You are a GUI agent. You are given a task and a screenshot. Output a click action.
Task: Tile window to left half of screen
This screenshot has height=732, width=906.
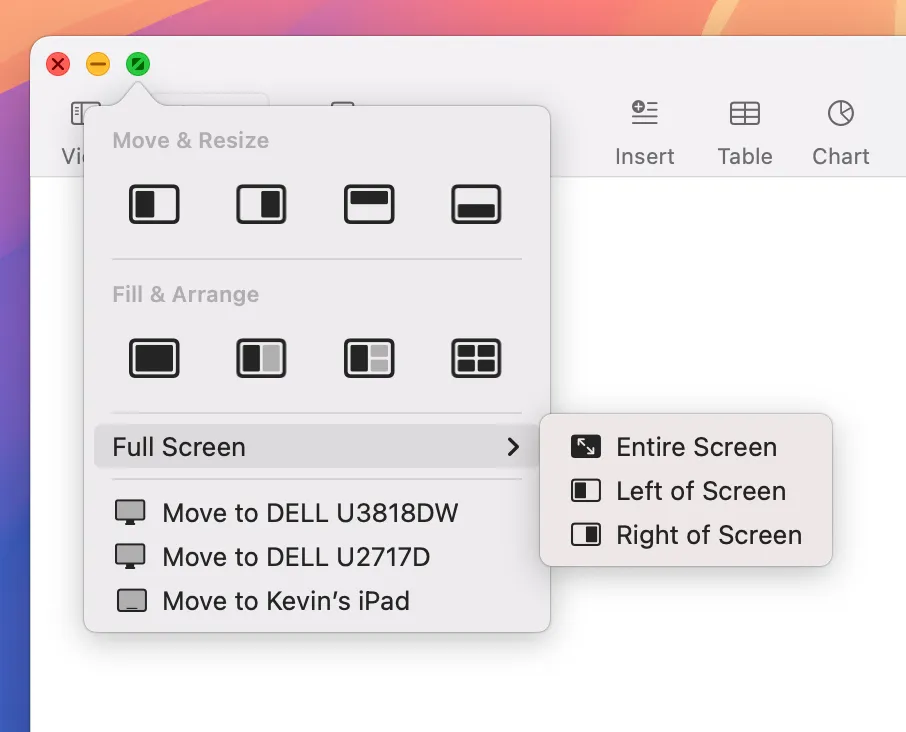(154, 204)
